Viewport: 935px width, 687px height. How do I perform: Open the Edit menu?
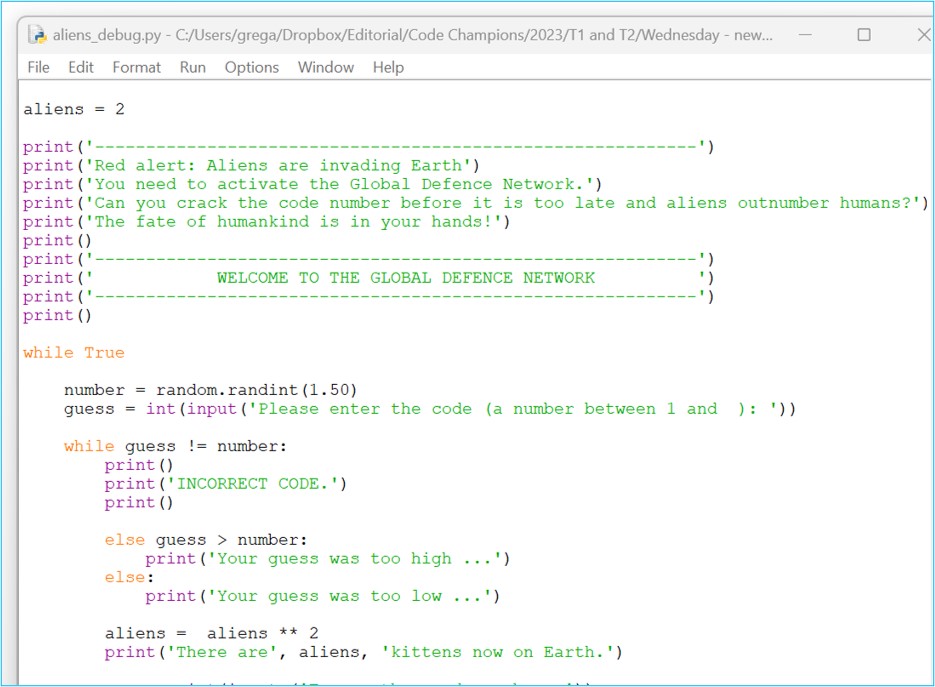click(81, 67)
